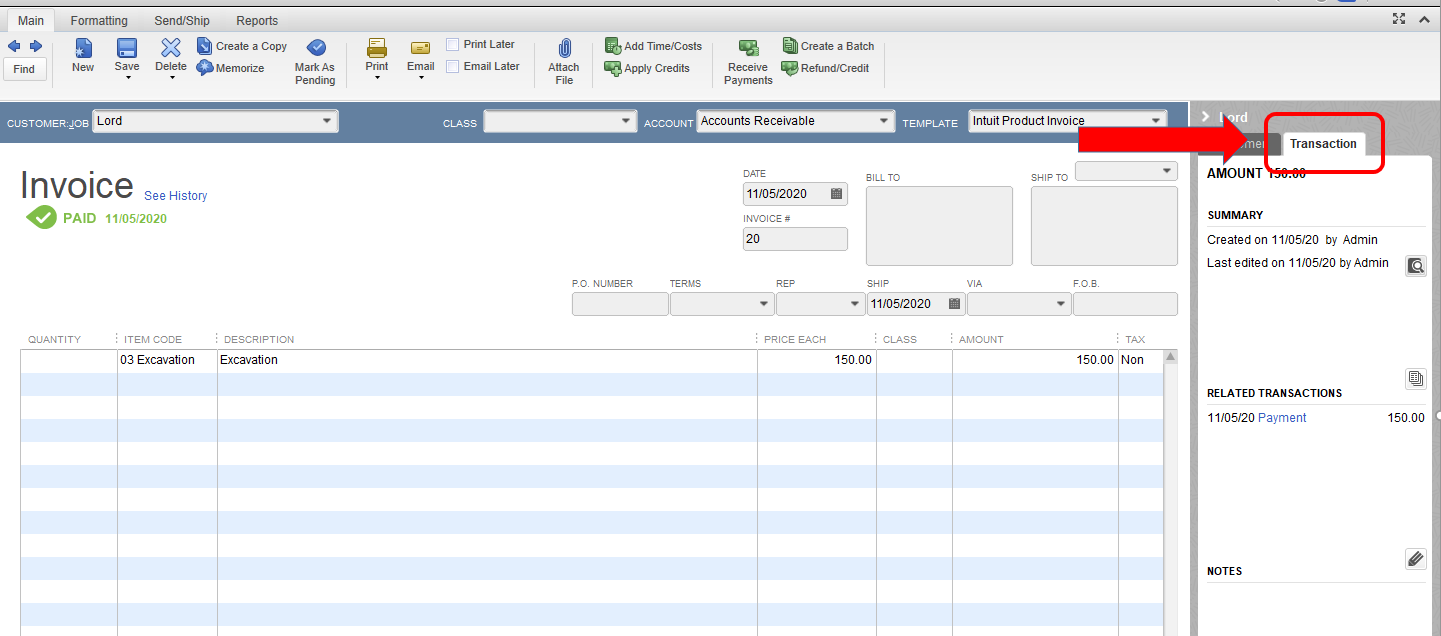1441x636 pixels.
Task: Switch to the Formatting ribbon tab
Action: pyautogui.click(x=99, y=21)
